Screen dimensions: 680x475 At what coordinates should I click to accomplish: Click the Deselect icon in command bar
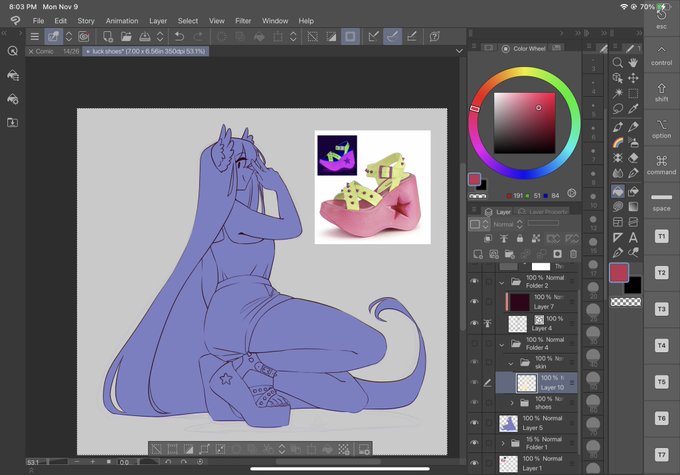pyautogui.click(x=312, y=37)
